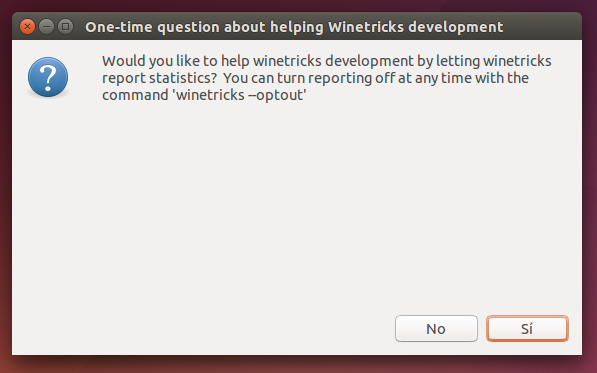Minimize the Winetricks dialog window
Viewport: 597px width, 373px height.
46,27
